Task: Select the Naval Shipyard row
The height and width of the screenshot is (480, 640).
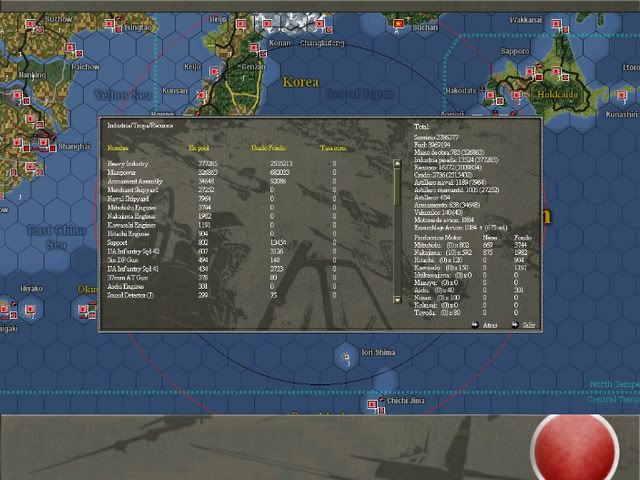Action: pos(222,199)
